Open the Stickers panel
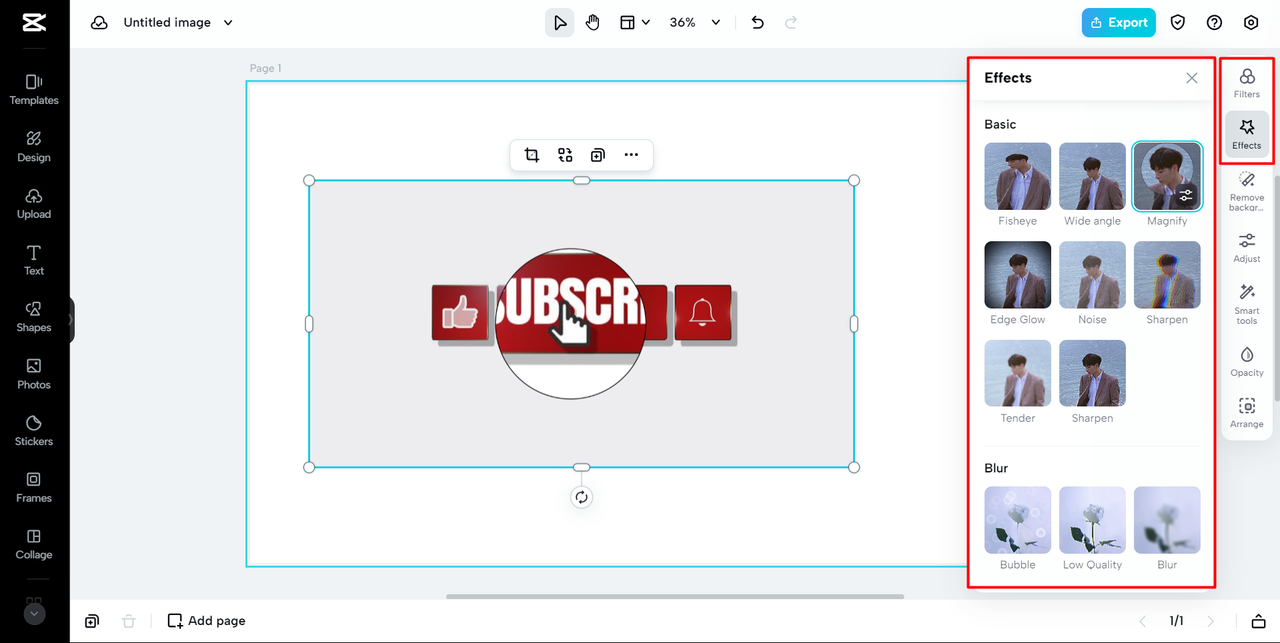The image size is (1280, 643). coord(34,430)
